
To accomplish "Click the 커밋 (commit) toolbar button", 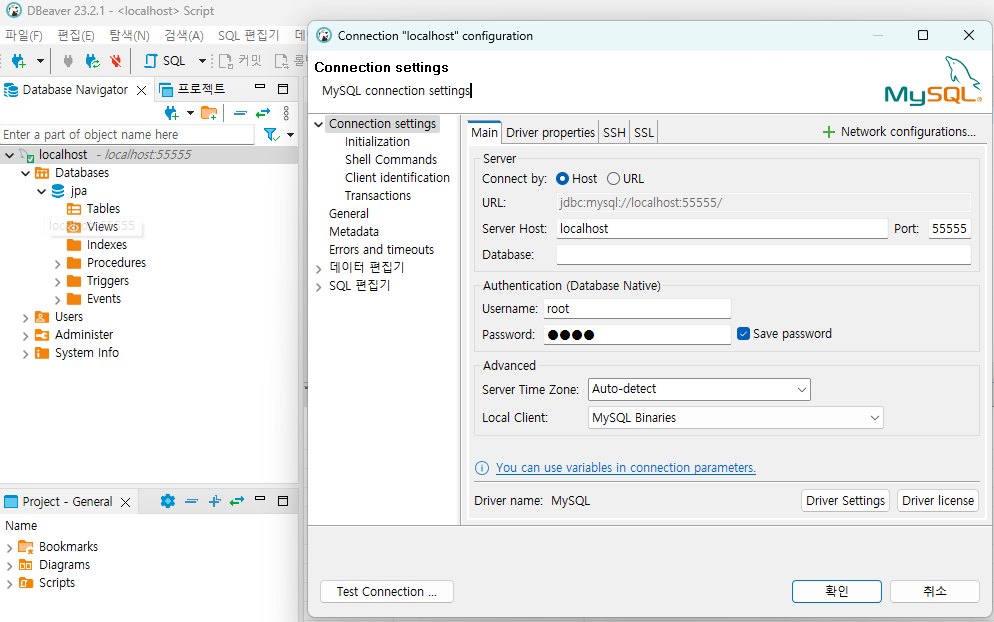I will 240,61.
